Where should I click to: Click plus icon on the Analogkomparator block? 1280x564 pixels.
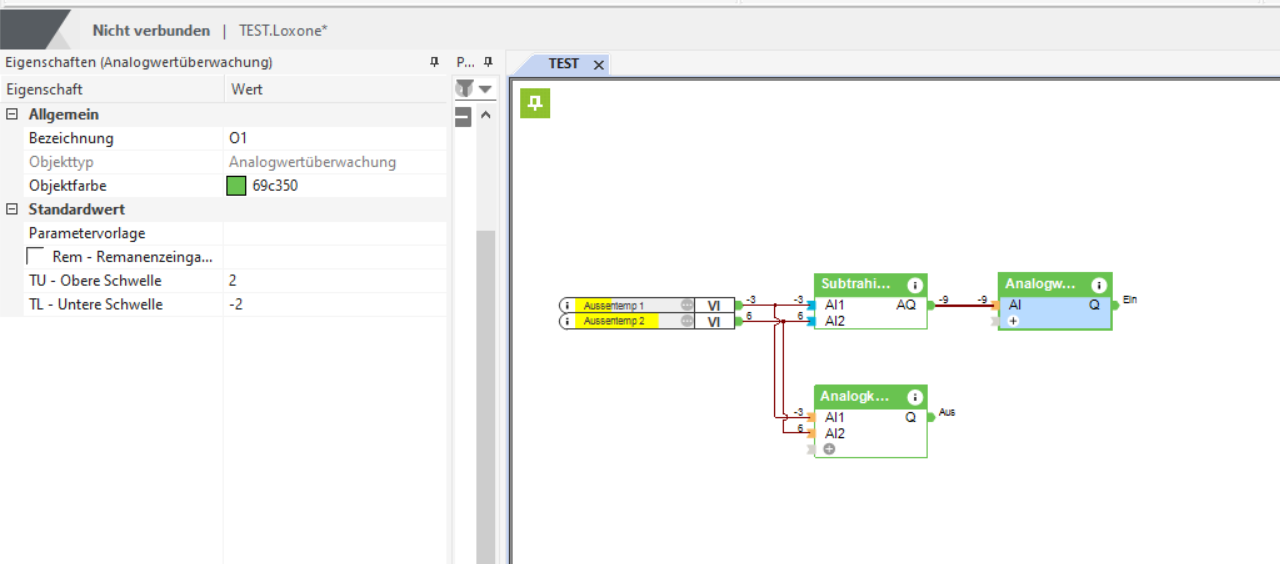[x=829, y=449]
